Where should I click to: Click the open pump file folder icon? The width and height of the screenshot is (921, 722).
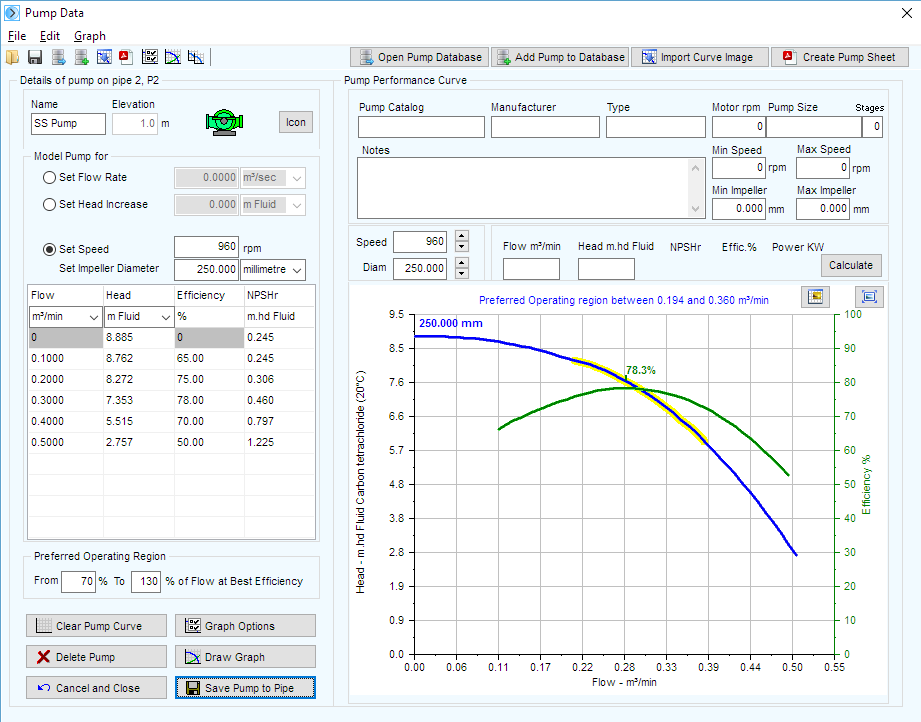[x=12, y=57]
